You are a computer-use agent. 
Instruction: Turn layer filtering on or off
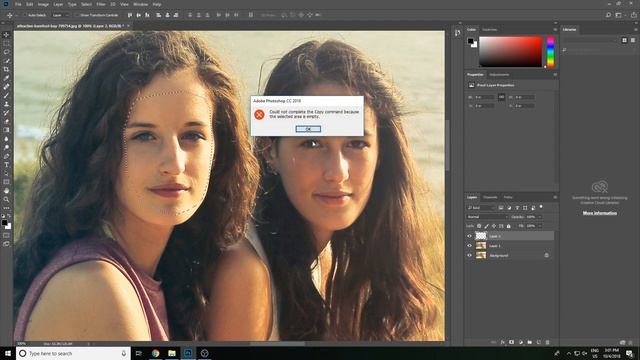pos(541,207)
